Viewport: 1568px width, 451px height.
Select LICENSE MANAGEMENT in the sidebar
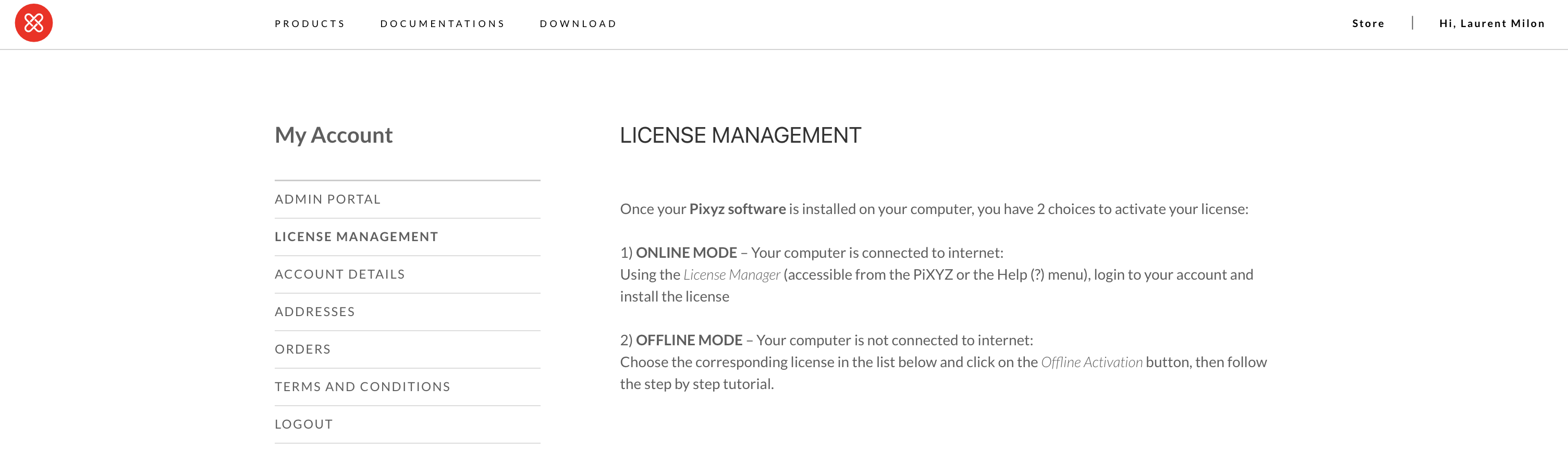[356, 236]
